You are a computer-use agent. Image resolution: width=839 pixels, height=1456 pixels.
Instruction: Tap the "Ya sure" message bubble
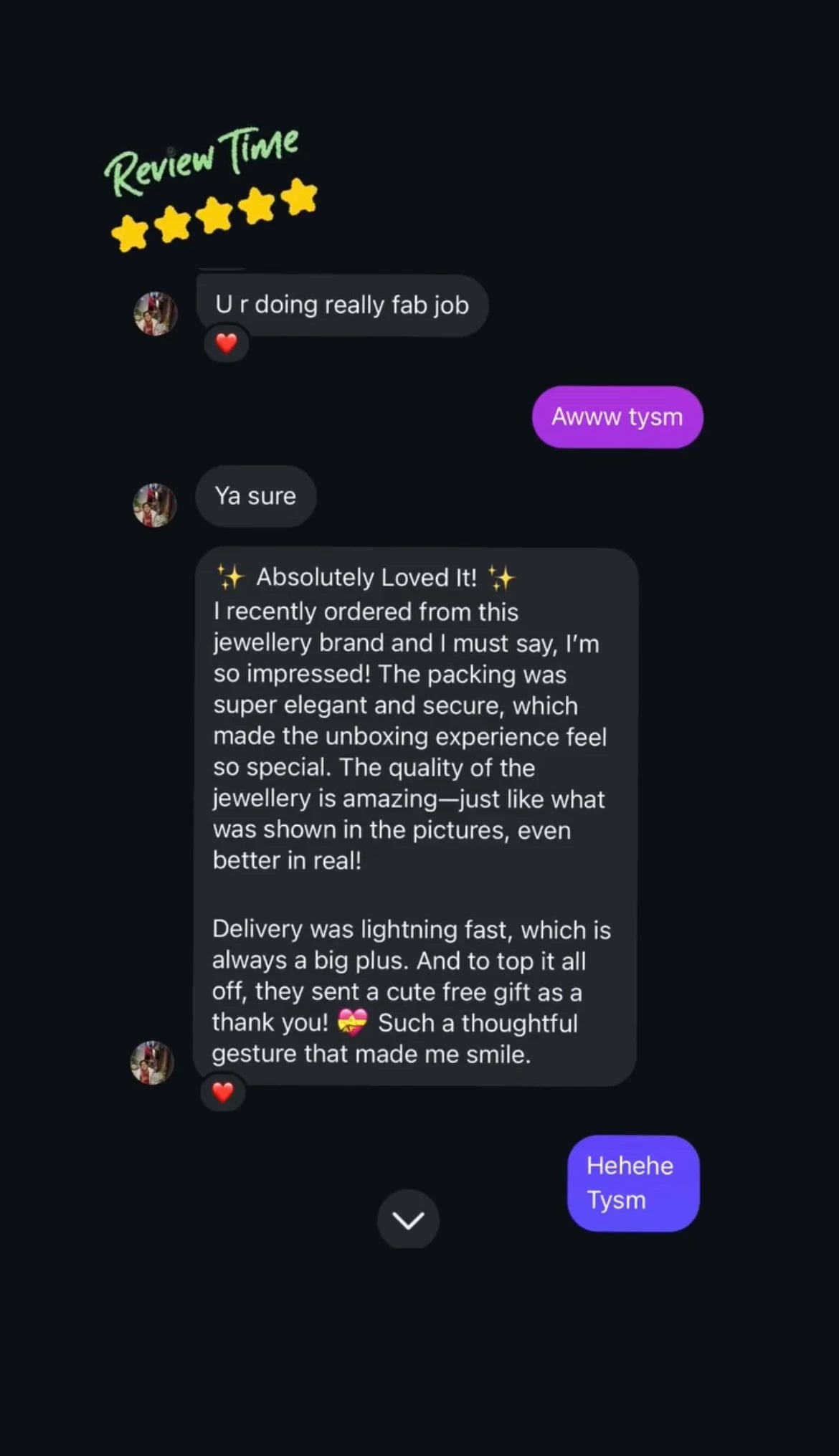pyautogui.click(x=255, y=496)
